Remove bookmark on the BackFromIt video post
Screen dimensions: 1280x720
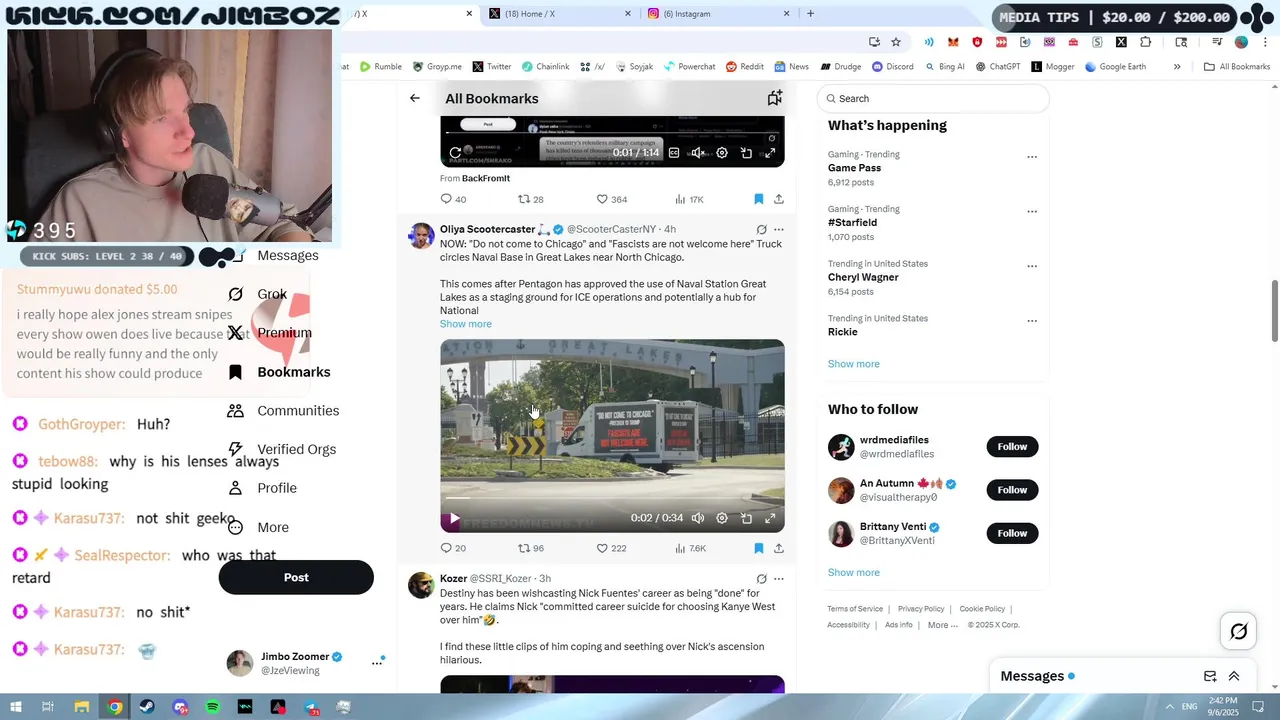pyautogui.click(x=758, y=199)
